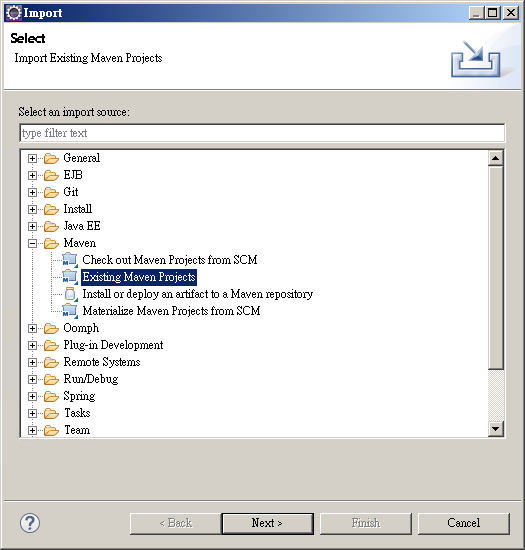525x550 pixels.
Task: Click the scroll down arrow of the list
Action: (496, 429)
